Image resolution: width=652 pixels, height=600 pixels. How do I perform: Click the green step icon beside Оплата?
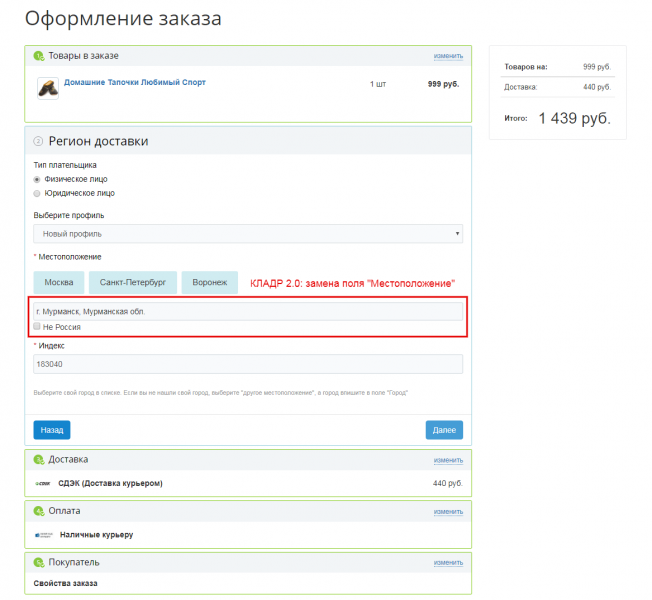pyautogui.click(x=38, y=511)
